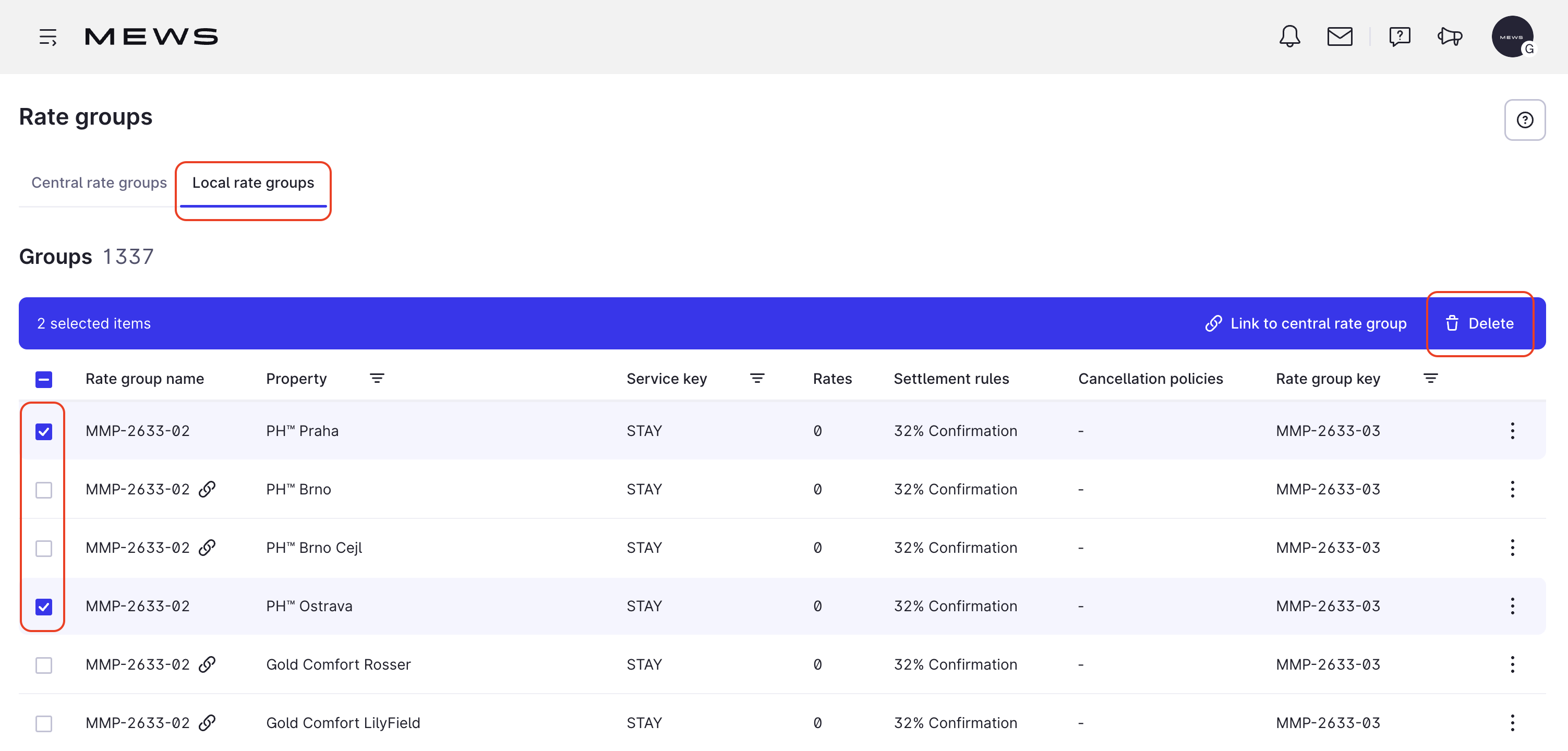The width and height of the screenshot is (1568, 751).
Task: Click the MMP-2633-03 key for PH Praha
Action: coord(1328,431)
